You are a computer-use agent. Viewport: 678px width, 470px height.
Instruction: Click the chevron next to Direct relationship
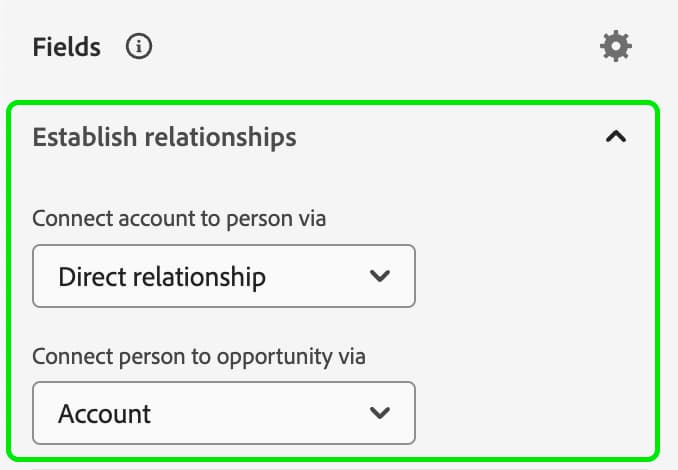click(x=379, y=276)
